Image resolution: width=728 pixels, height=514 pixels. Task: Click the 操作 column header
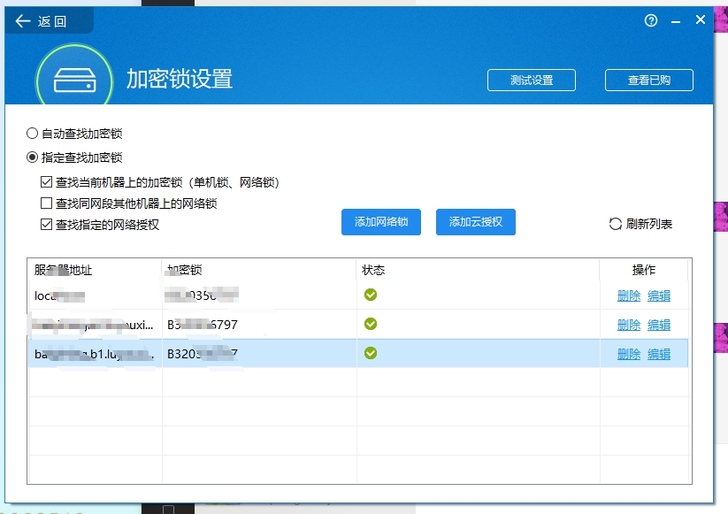coord(644,270)
